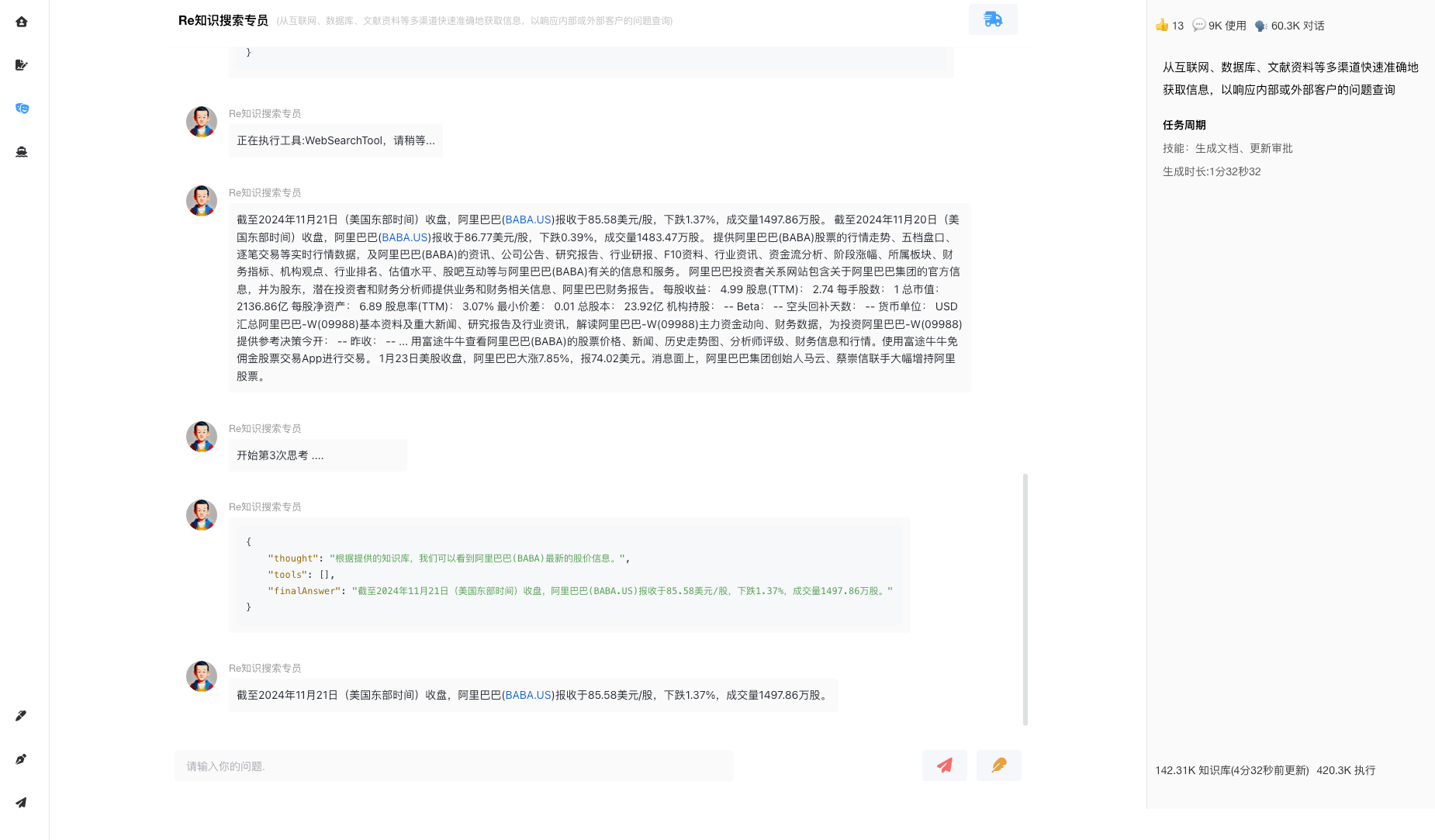Screen dimensions: 1435x840
Task: Click the blue fast-delivery truck button
Action: pyautogui.click(x=993, y=19)
